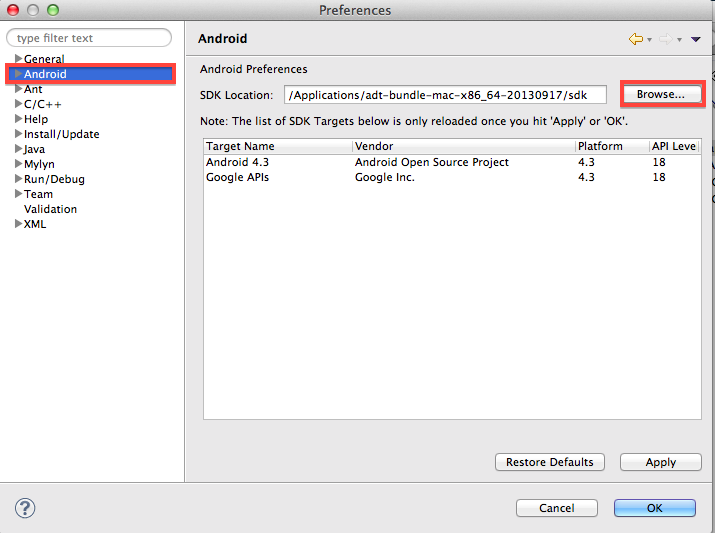Viewport: 715px width, 533px height.
Task: Click the SDK Location path field
Action: point(445,95)
